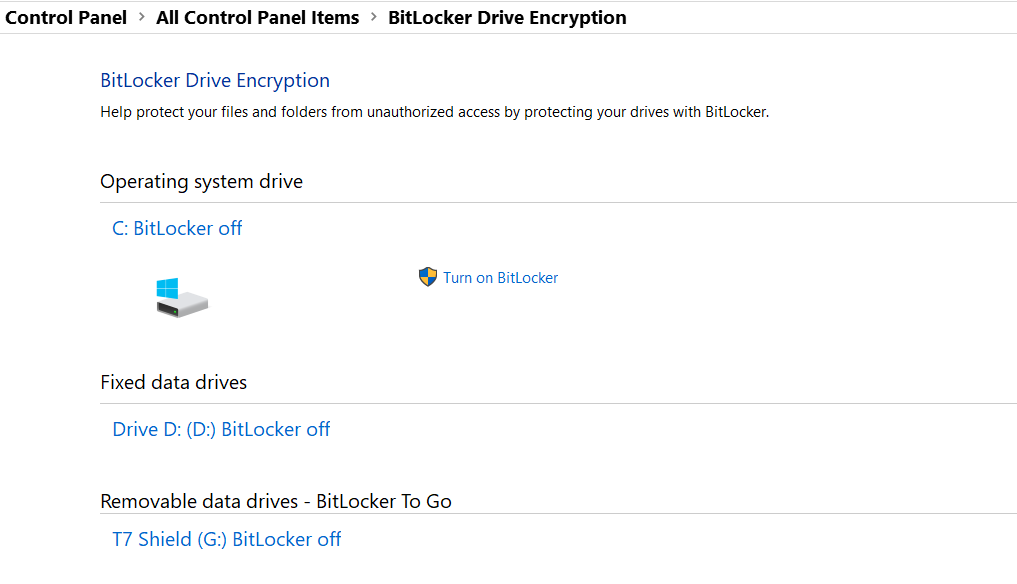Expand the C: BitLocker off section
The height and width of the screenshot is (584, 1017).
[x=177, y=228]
